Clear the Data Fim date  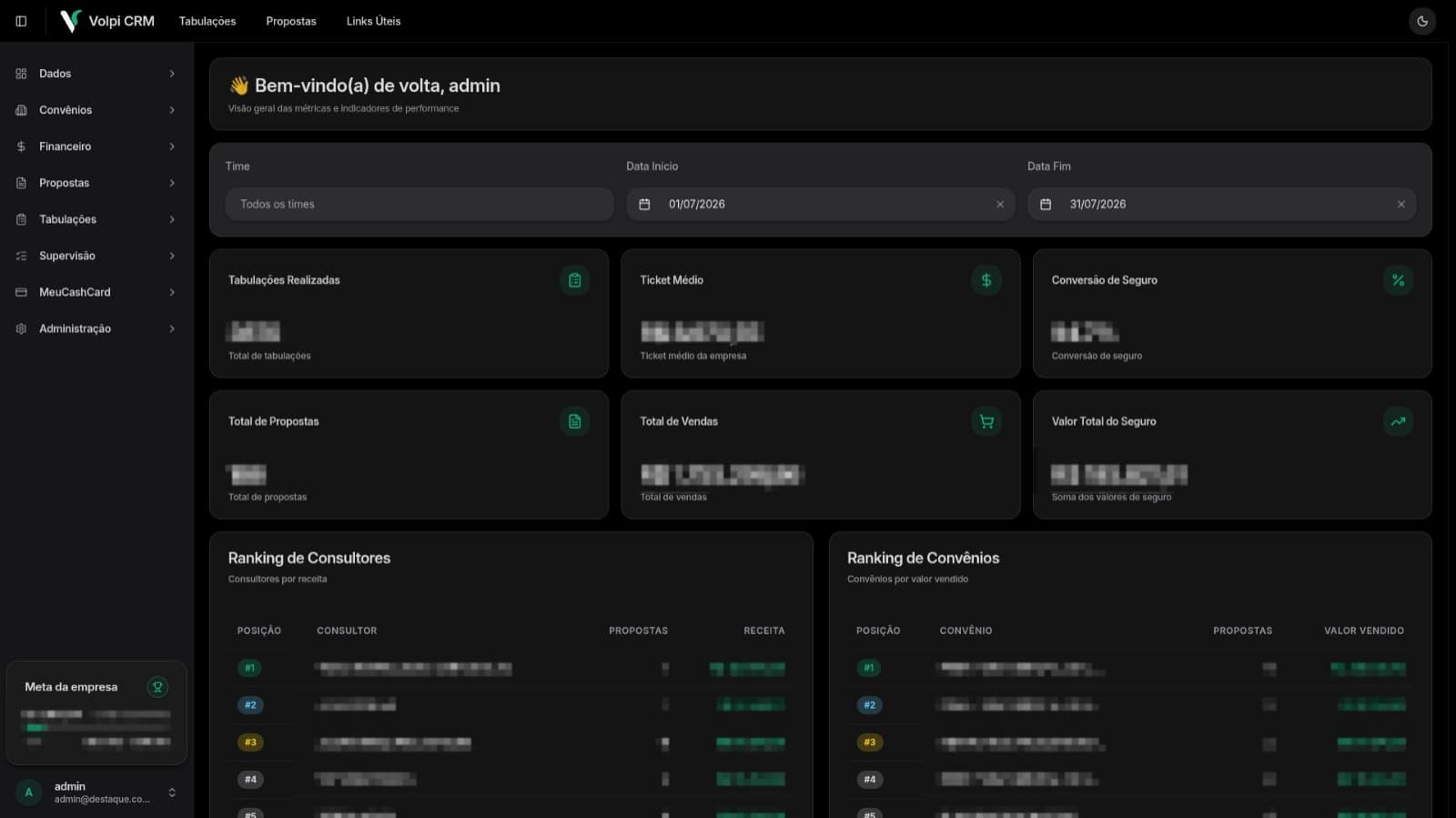(1401, 204)
